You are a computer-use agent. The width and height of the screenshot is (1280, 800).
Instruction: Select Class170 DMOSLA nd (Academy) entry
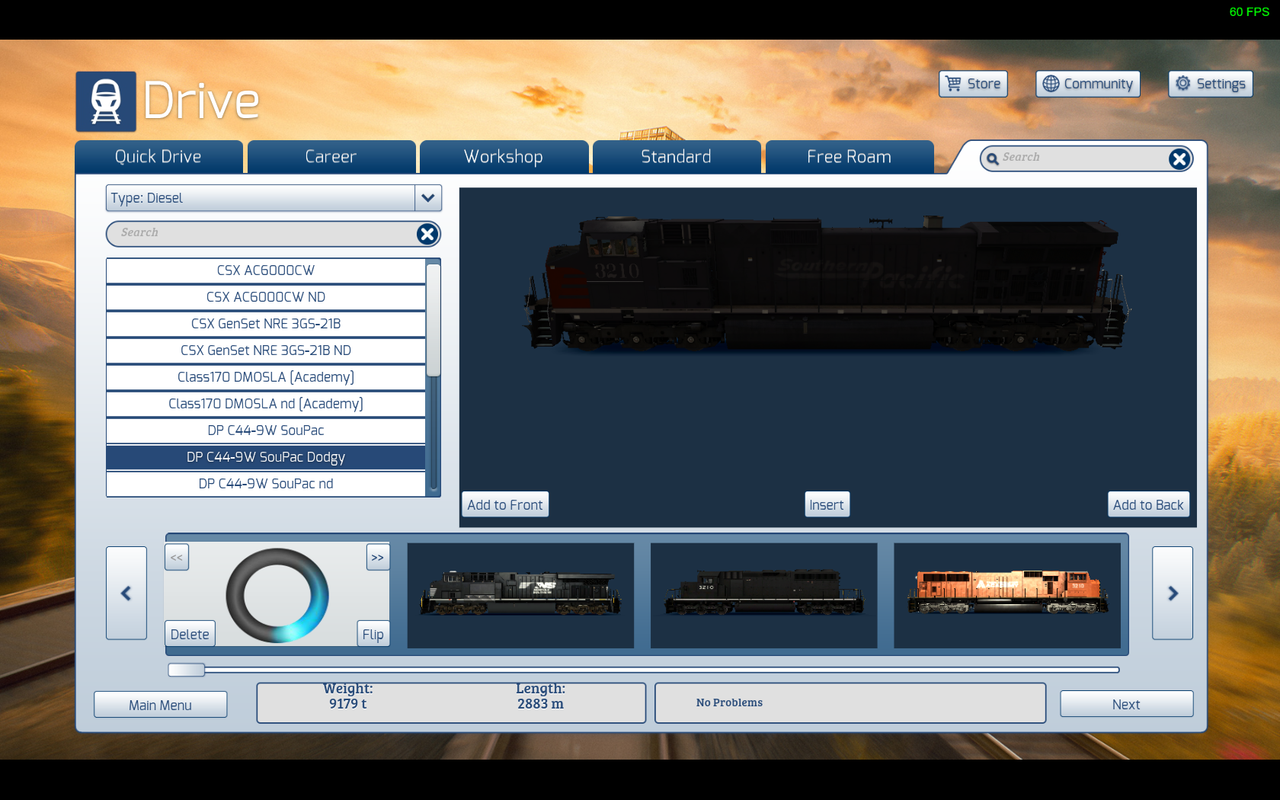pyautogui.click(x=266, y=404)
